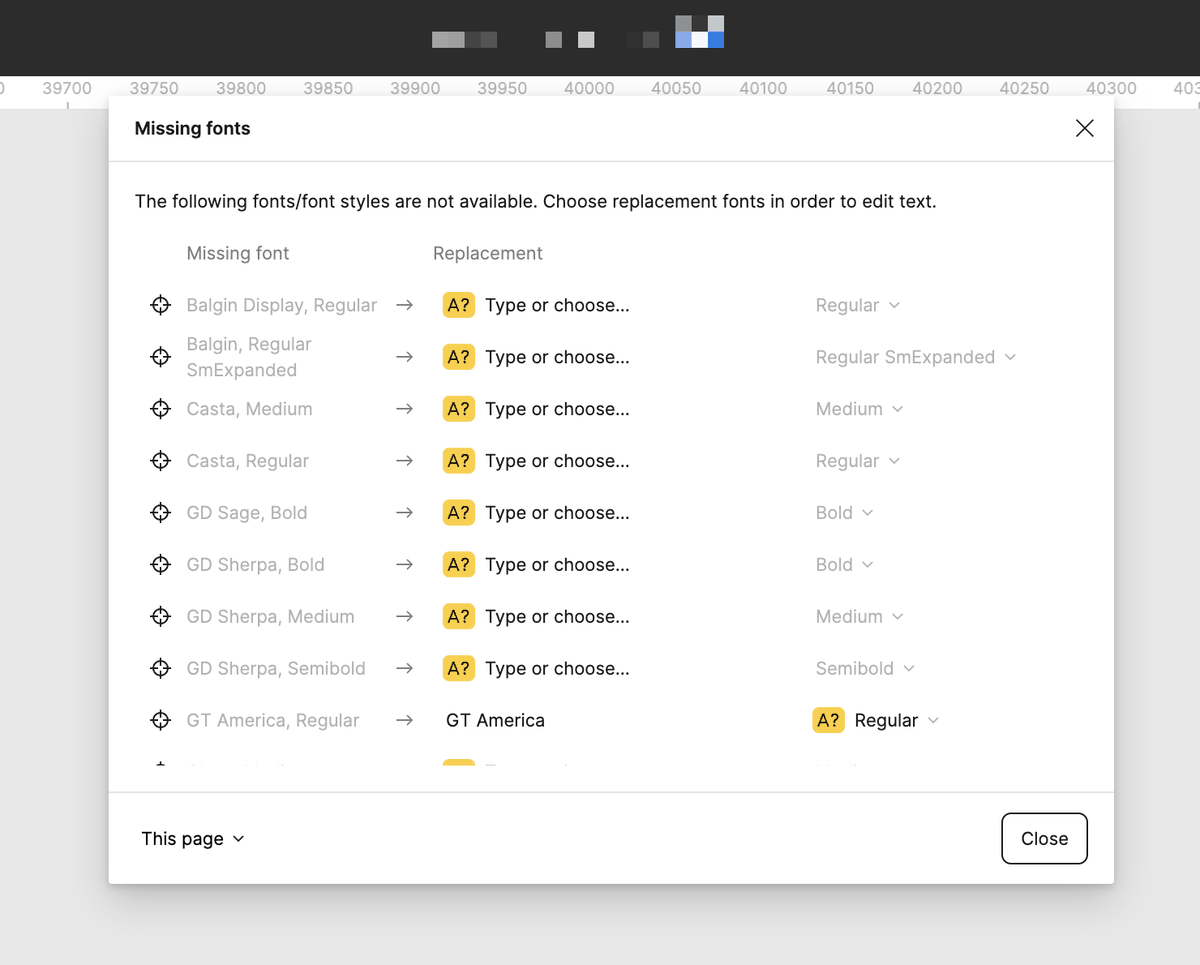Click the Casta, Medium font name
The width and height of the screenshot is (1200, 965).
[249, 409]
